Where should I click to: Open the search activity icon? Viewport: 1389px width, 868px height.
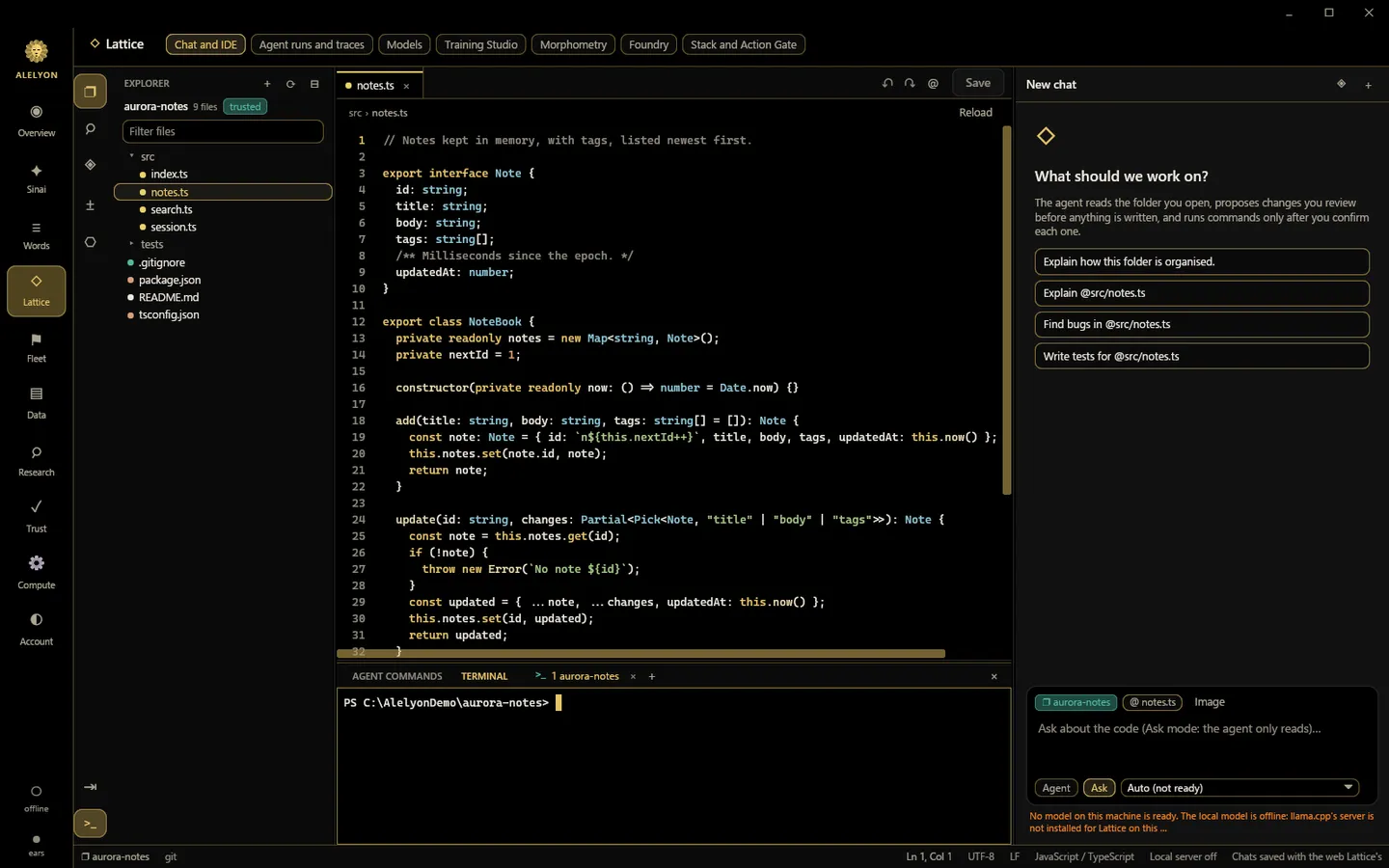coord(90,128)
